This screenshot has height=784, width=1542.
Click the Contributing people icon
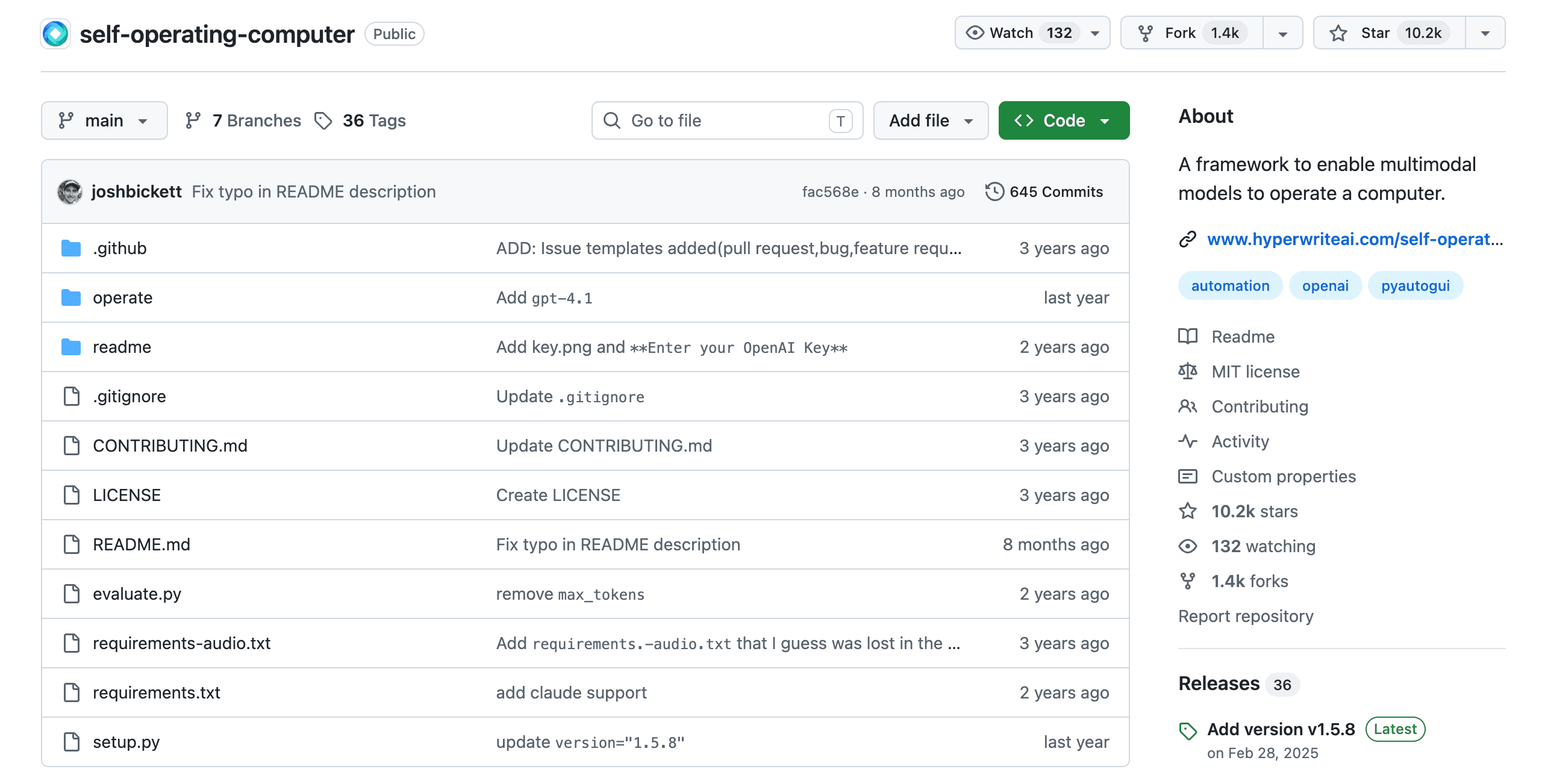pos(1188,406)
